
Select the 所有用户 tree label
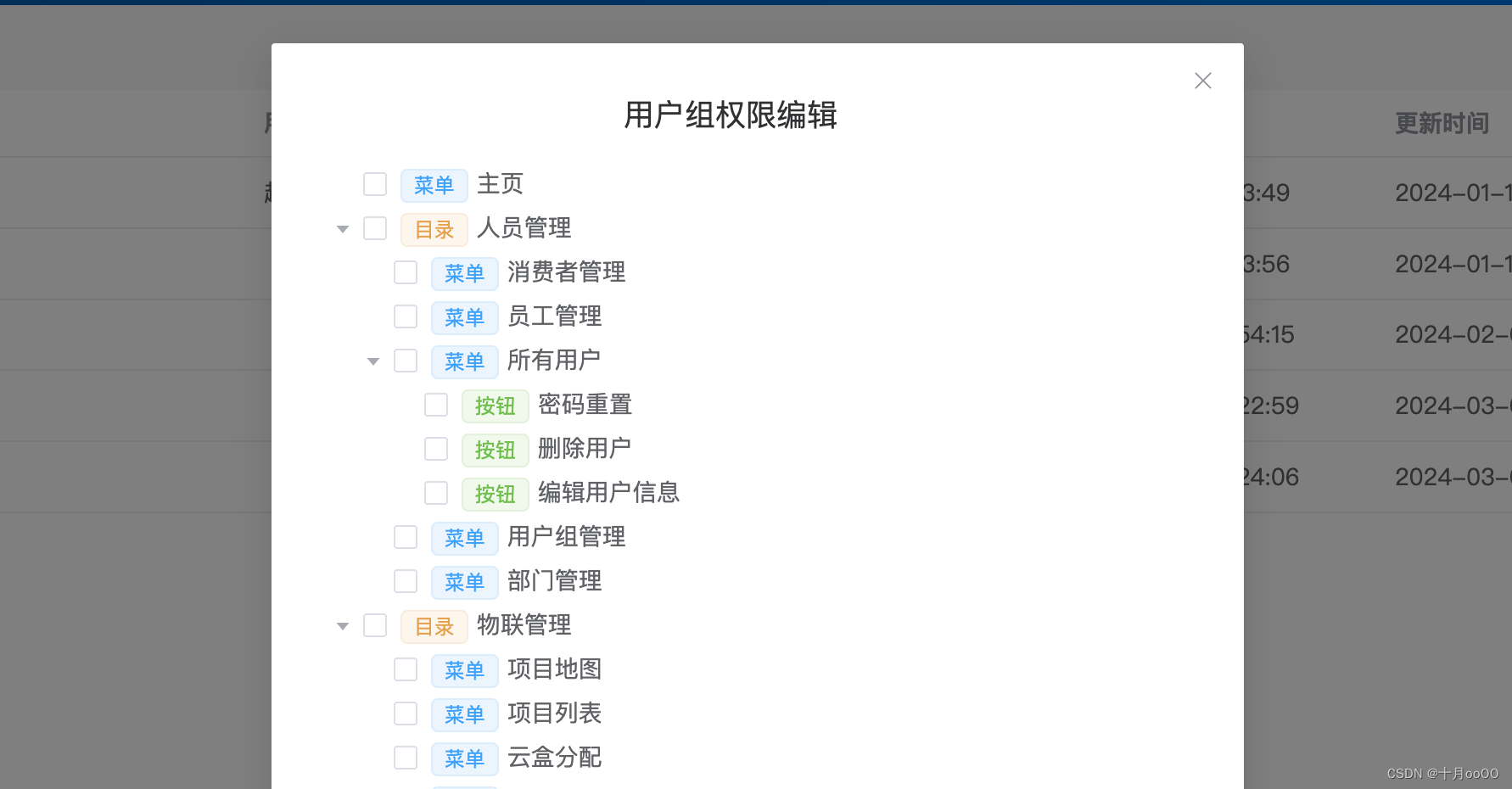tap(554, 361)
